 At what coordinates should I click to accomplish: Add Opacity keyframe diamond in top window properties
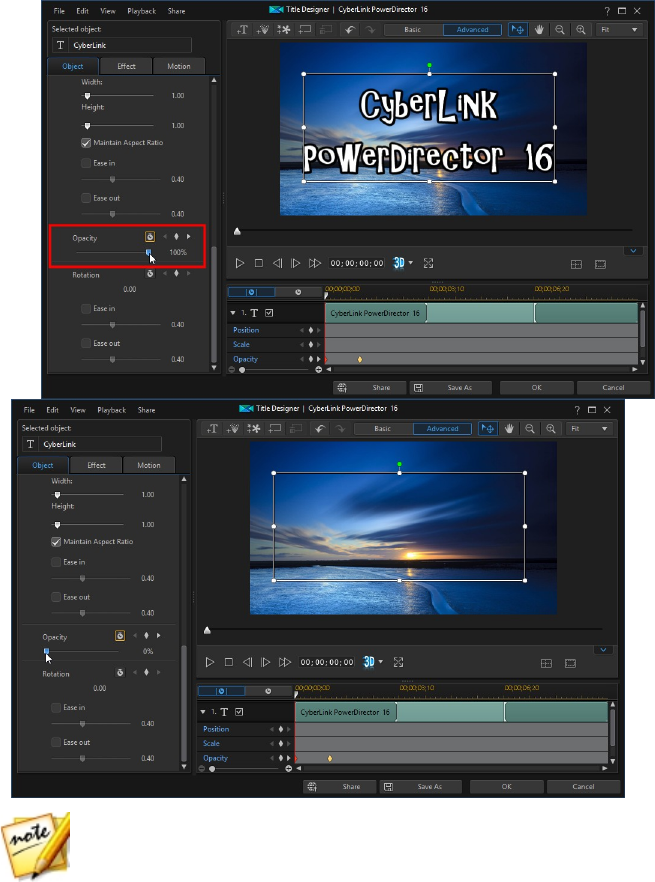(176, 237)
